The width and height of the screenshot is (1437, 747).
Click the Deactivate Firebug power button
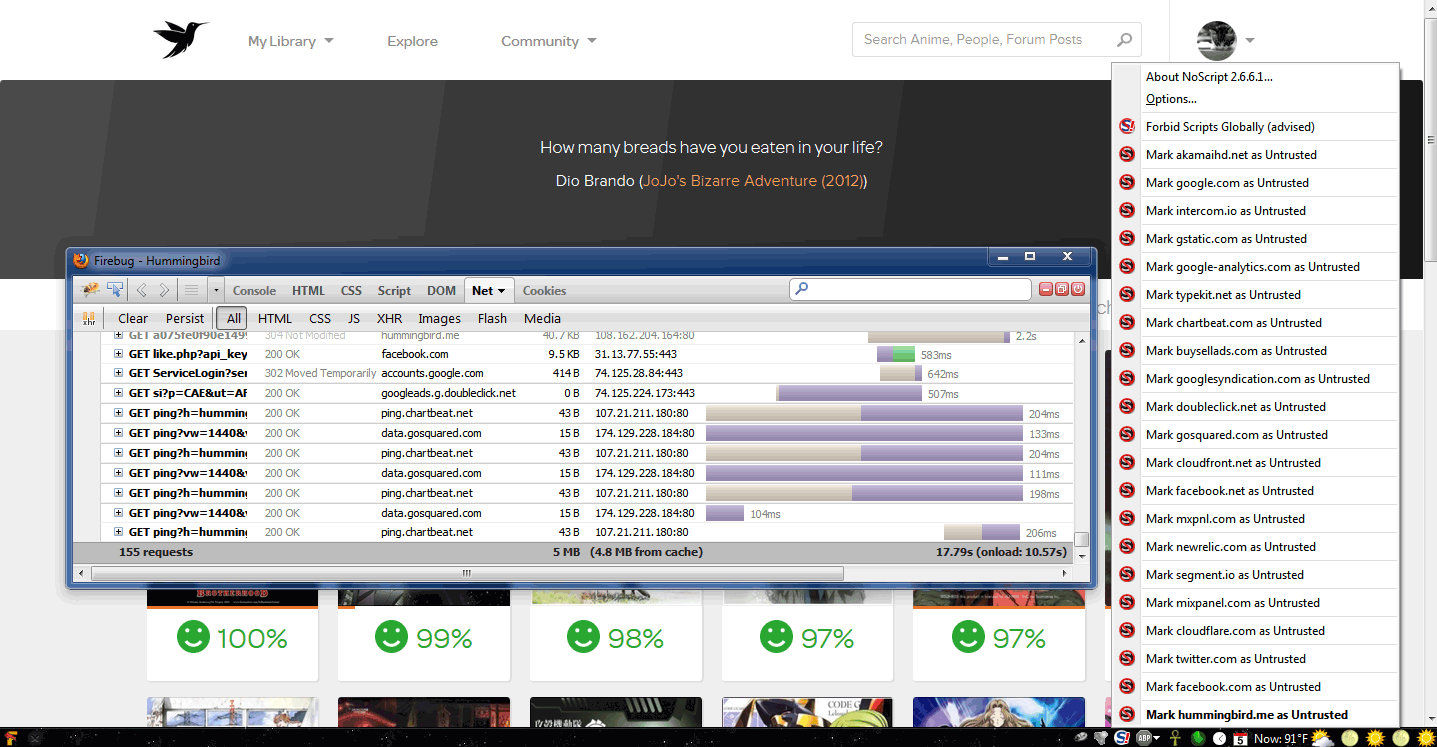click(1078, 290)
